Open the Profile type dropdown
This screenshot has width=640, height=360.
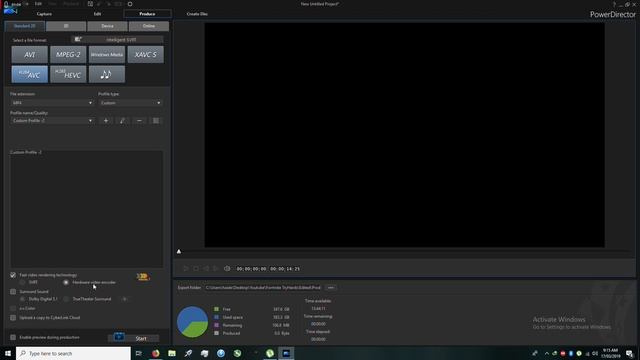131,103
